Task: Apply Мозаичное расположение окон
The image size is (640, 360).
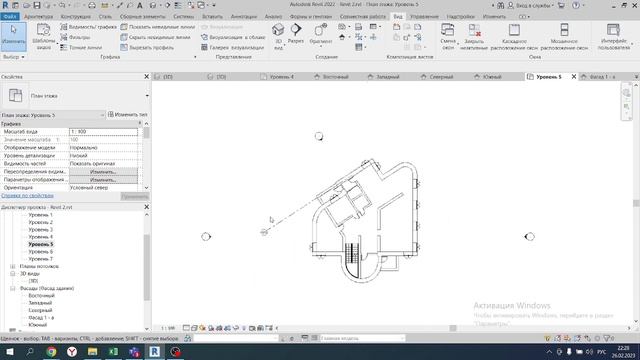Action: point(564,36)
